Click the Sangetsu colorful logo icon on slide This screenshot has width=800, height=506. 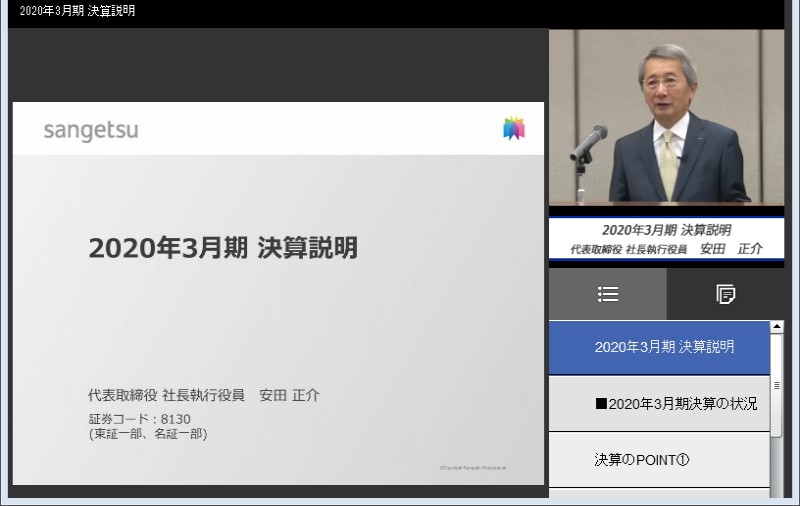pyautogui.click(x=514, y=128)
